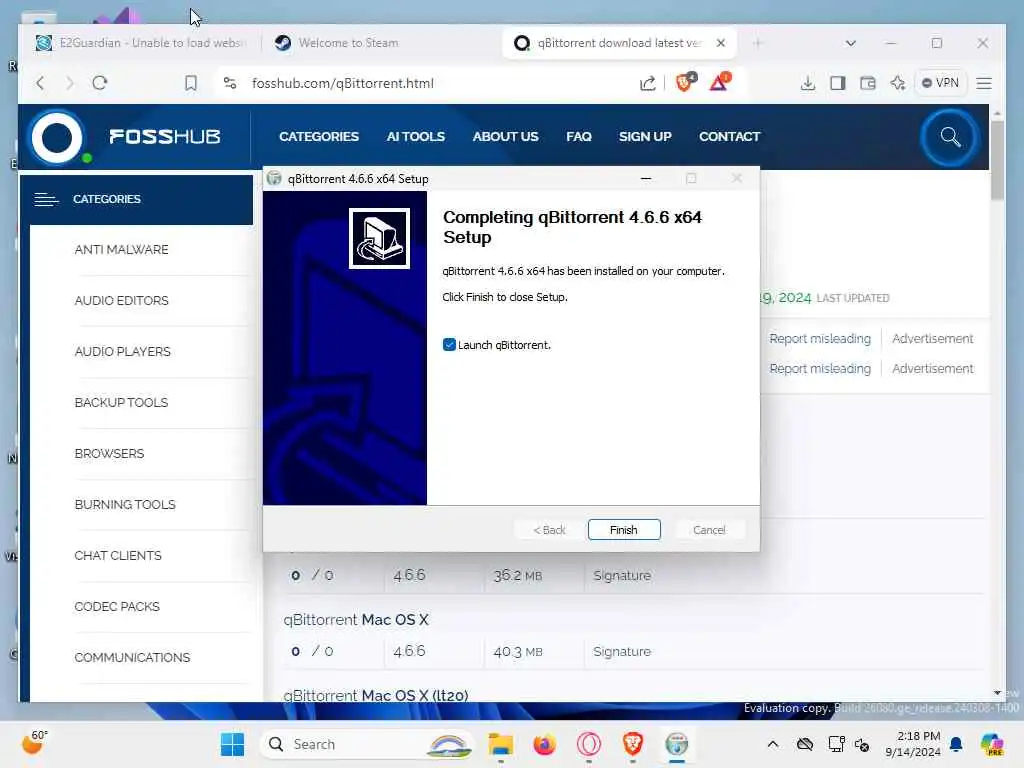Open the tab search dropdown chevron
This screenshot has height=768, width=1024.
pos(850,43)
